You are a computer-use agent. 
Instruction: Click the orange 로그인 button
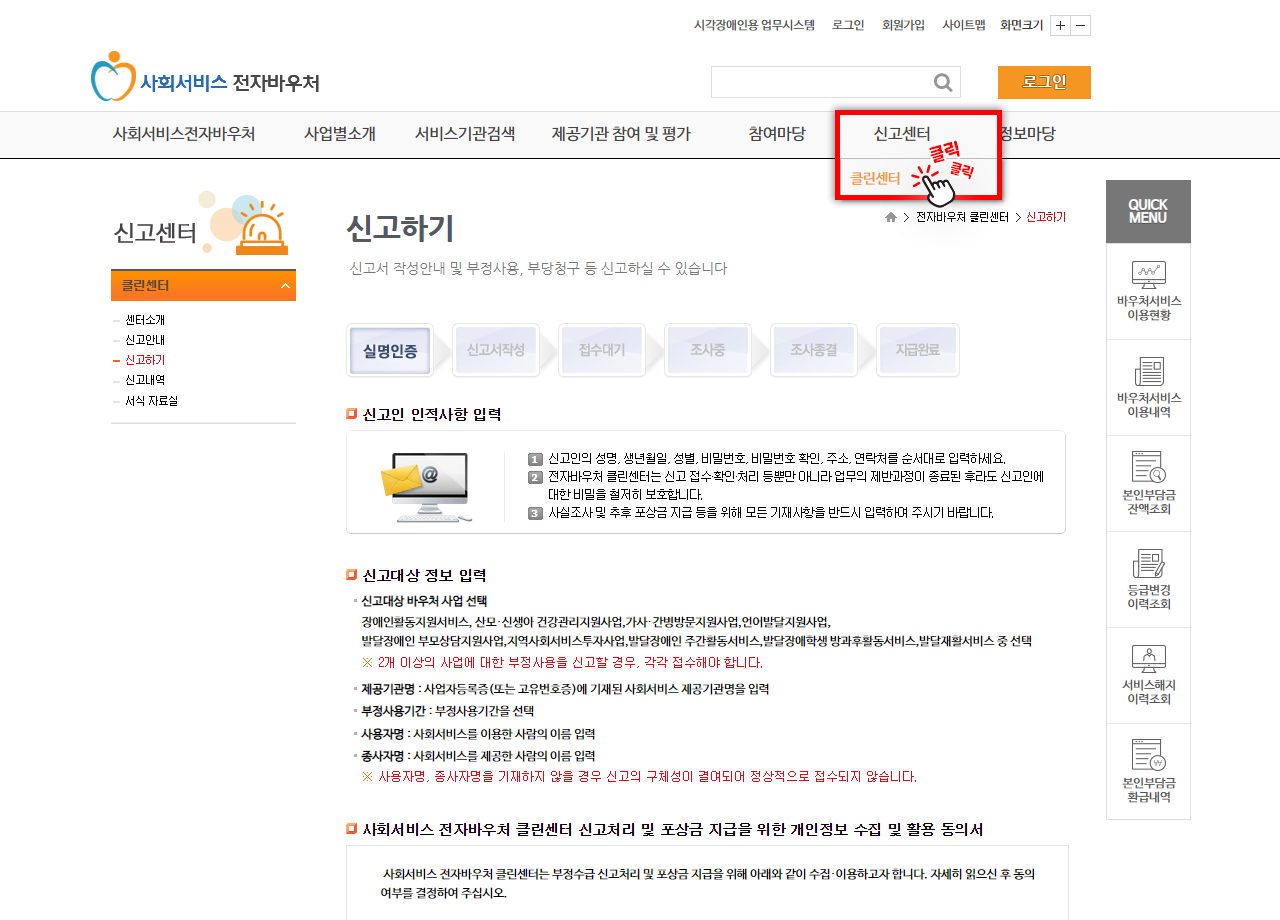coord(1044,82)
